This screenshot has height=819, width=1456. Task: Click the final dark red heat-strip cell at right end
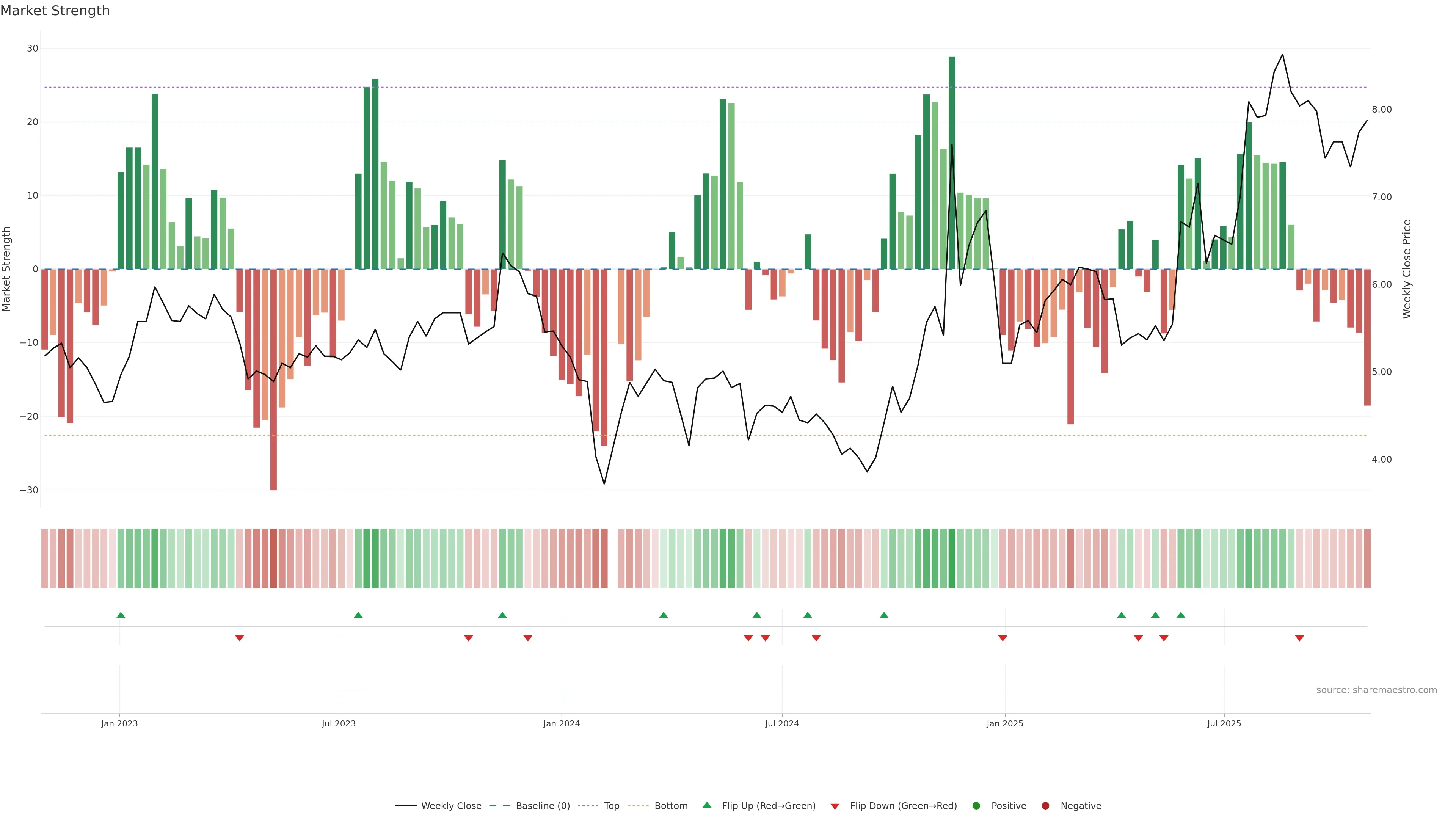click(1367, 559)
